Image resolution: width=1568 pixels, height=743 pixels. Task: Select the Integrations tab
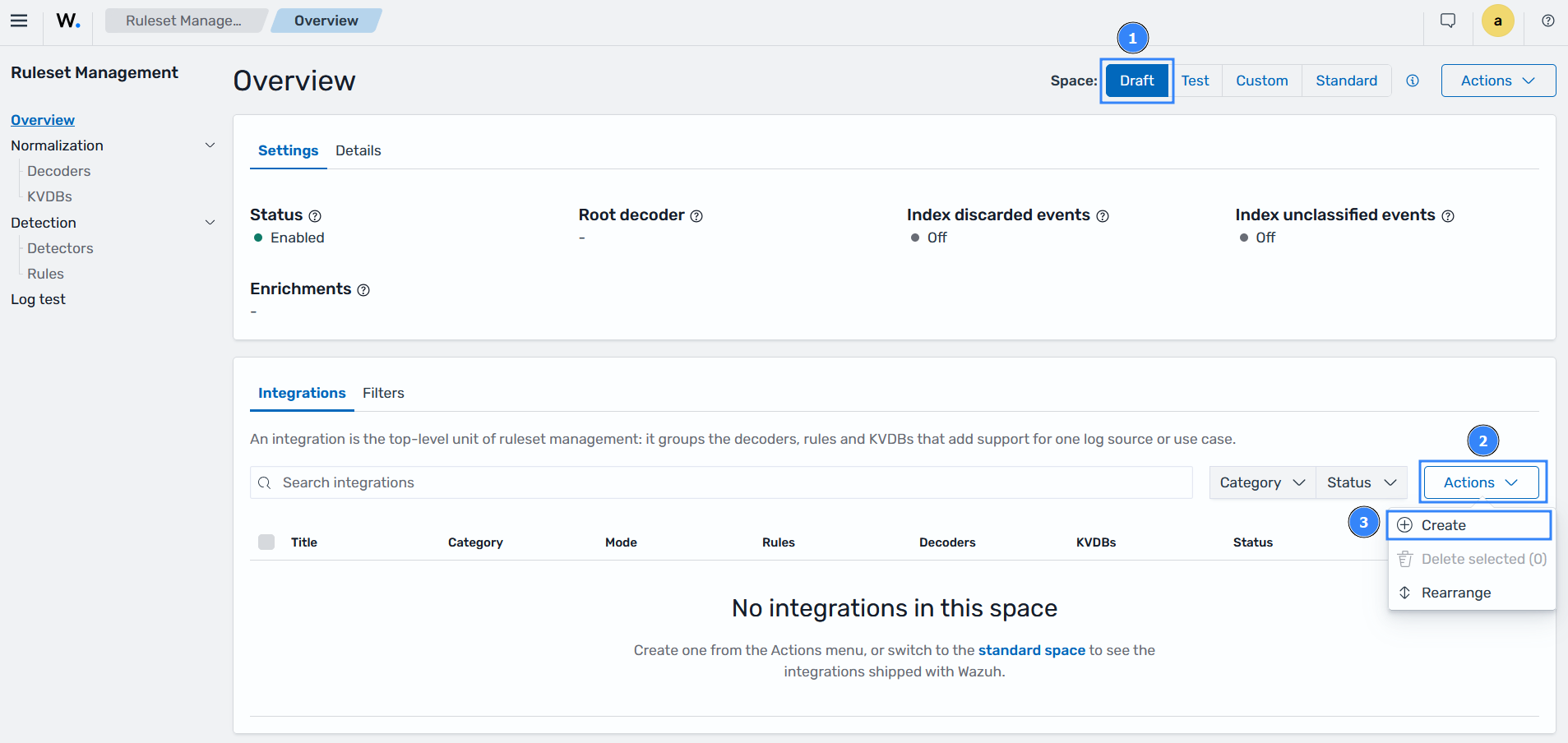coord(302,393)
